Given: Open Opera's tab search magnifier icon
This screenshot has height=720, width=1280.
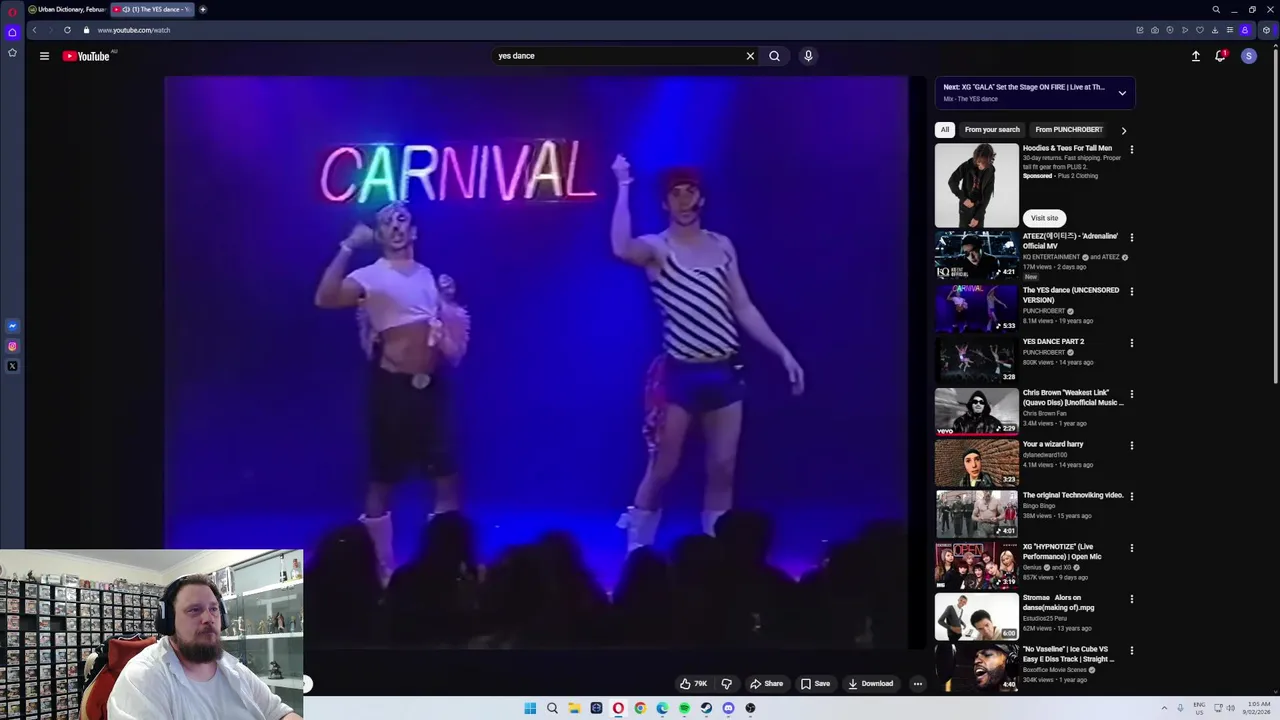Looking at the screenshot, I should 1216,9.
